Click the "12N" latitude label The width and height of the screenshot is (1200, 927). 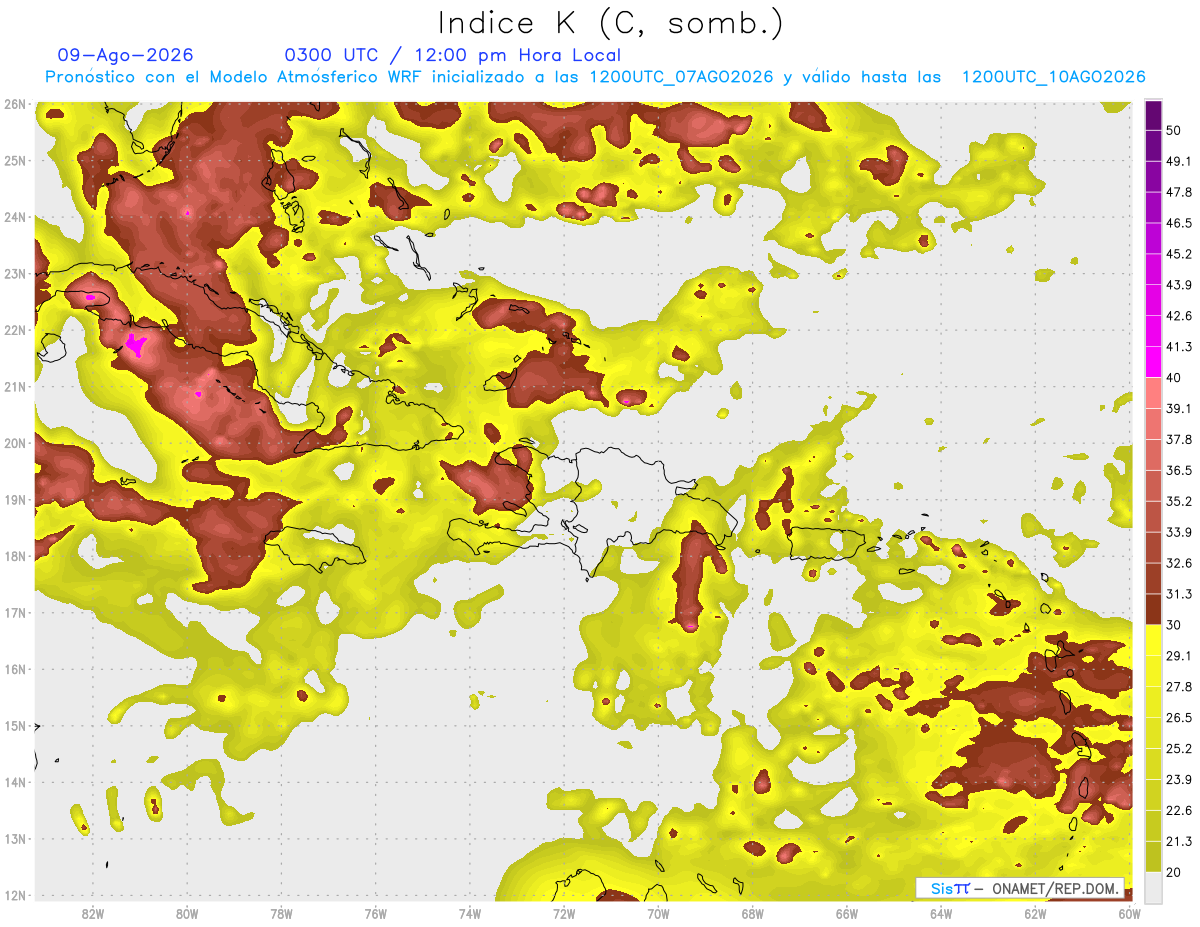click(x=15, y=895)
